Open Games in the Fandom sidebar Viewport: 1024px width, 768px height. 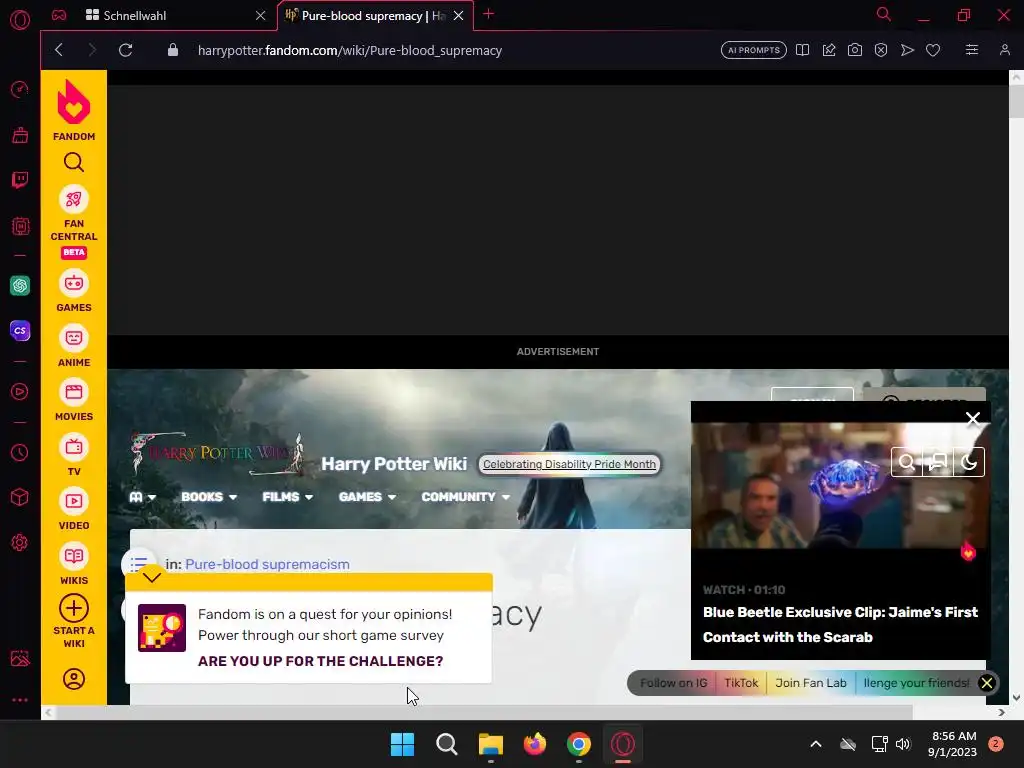pos(74,291)
